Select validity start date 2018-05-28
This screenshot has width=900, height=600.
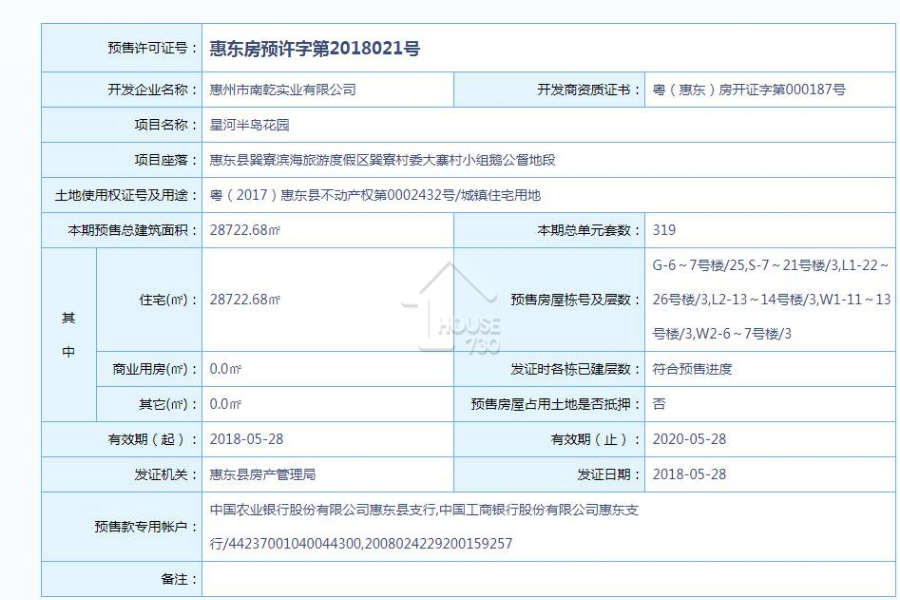246,439
